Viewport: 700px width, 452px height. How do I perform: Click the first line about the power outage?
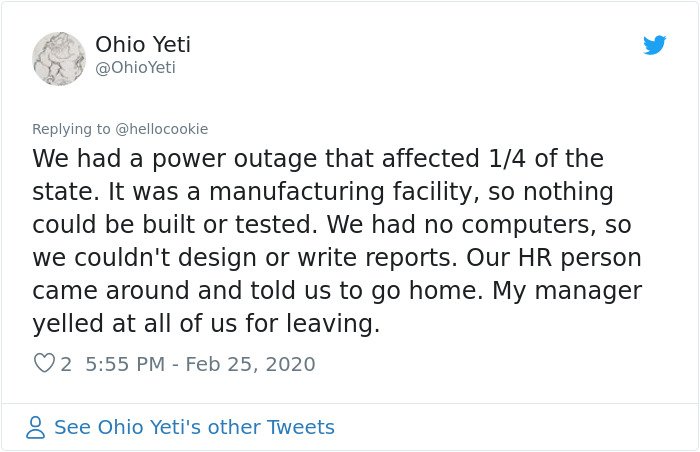(318, 159)
